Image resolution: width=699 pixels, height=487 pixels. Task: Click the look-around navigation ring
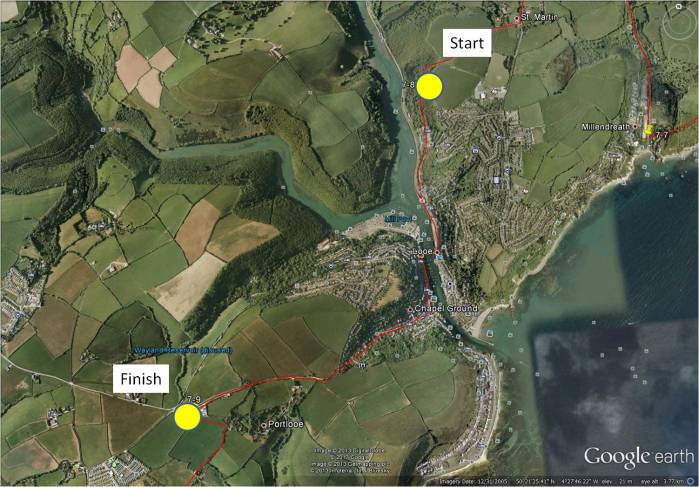[679, 25]
